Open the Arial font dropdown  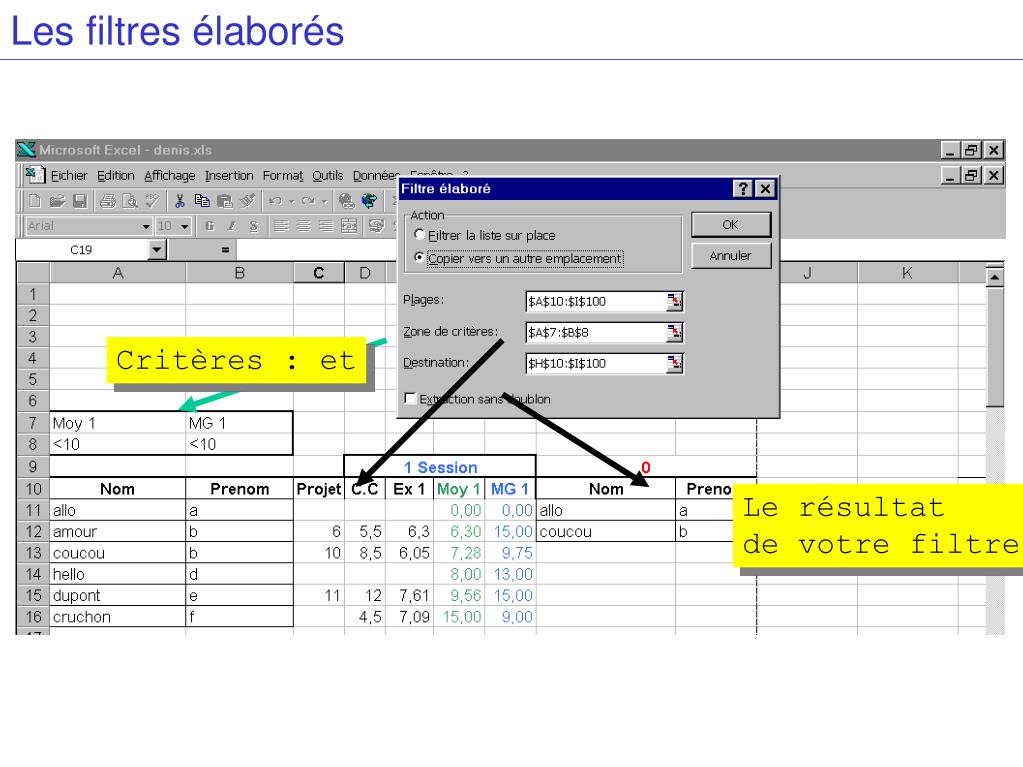(x=145, y=226)
